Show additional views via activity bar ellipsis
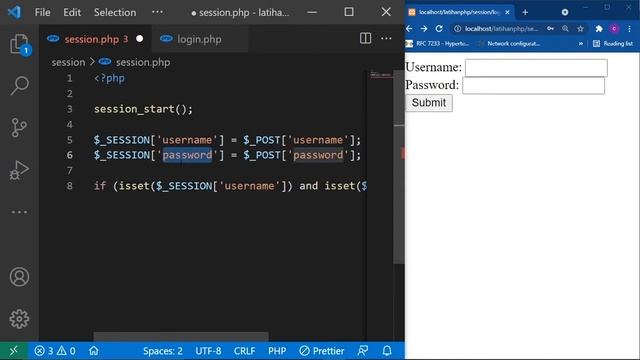The image size is (640, 360). (19, 212)
